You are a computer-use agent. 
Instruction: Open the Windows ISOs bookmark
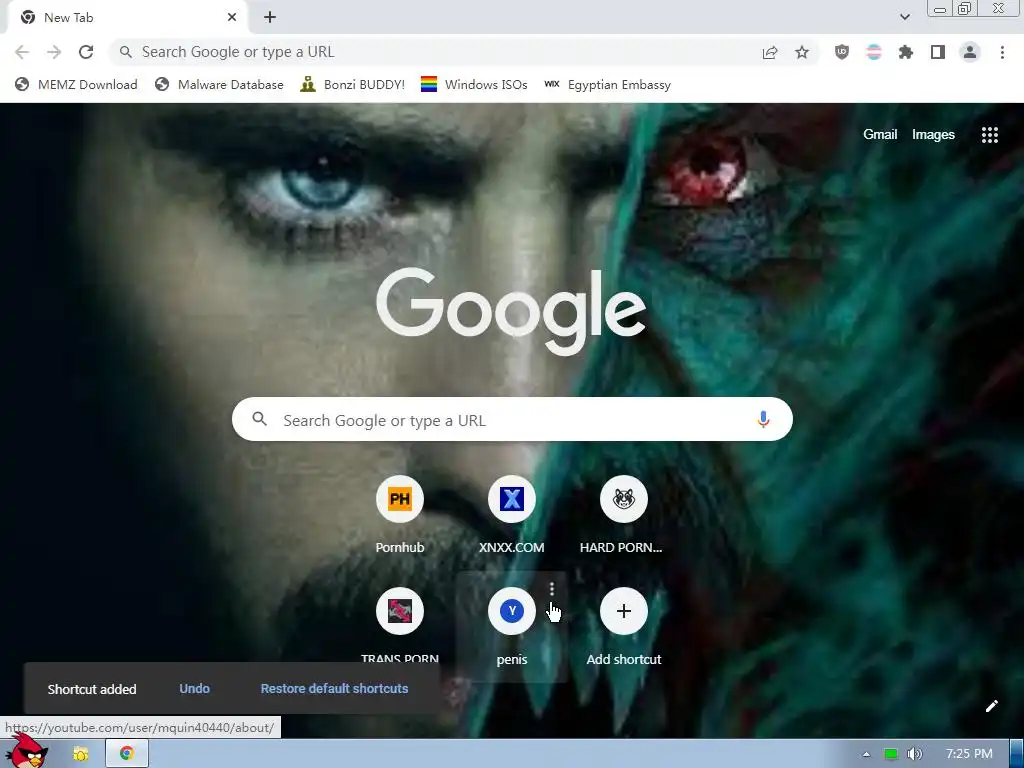point(474,84)
